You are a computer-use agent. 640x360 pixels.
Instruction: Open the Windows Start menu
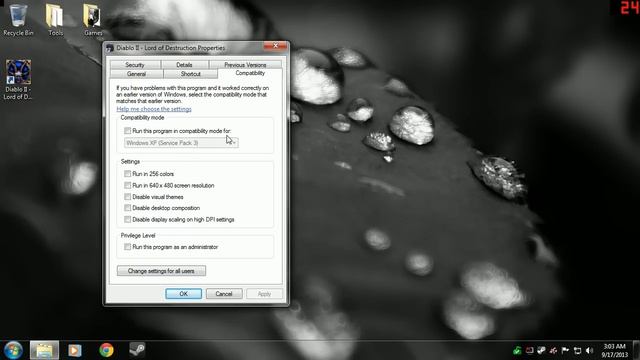(x=13, y=350)
